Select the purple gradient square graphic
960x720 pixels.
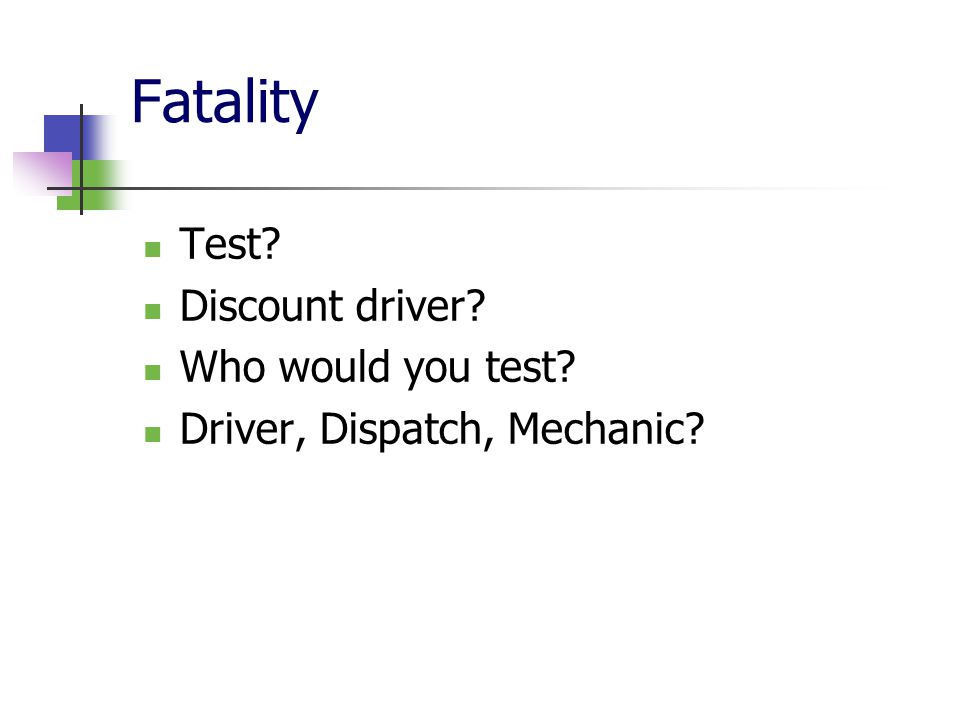43,174
